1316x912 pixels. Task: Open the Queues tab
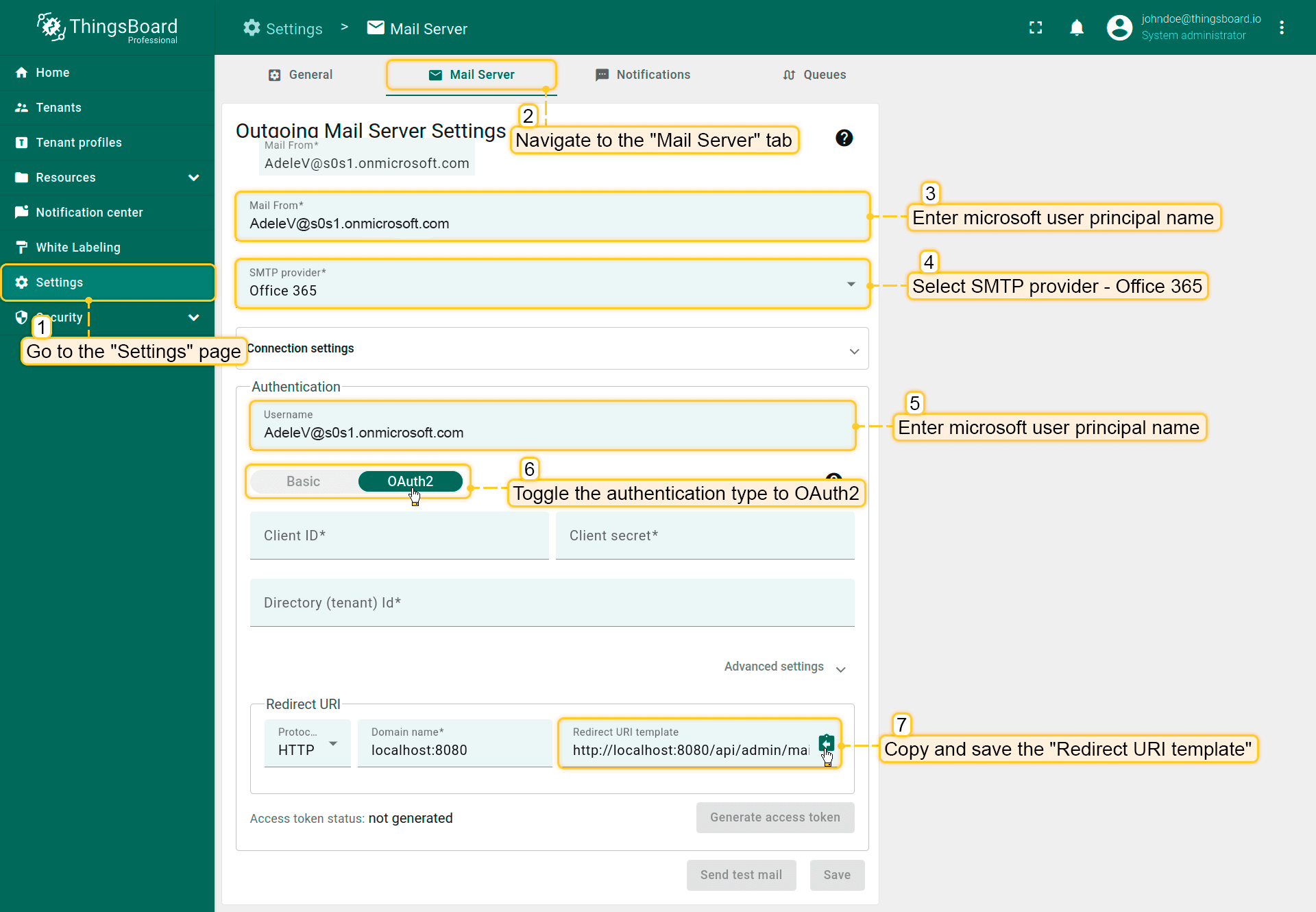click(x=814, y=75)
